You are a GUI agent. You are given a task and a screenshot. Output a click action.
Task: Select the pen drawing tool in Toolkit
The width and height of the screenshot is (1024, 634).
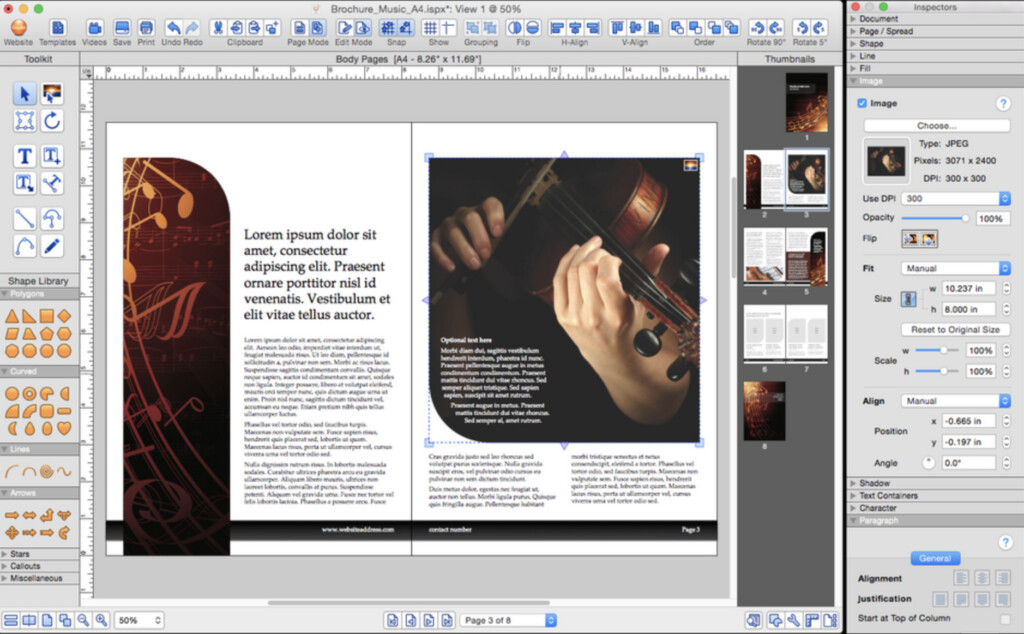tap(52, 246)
